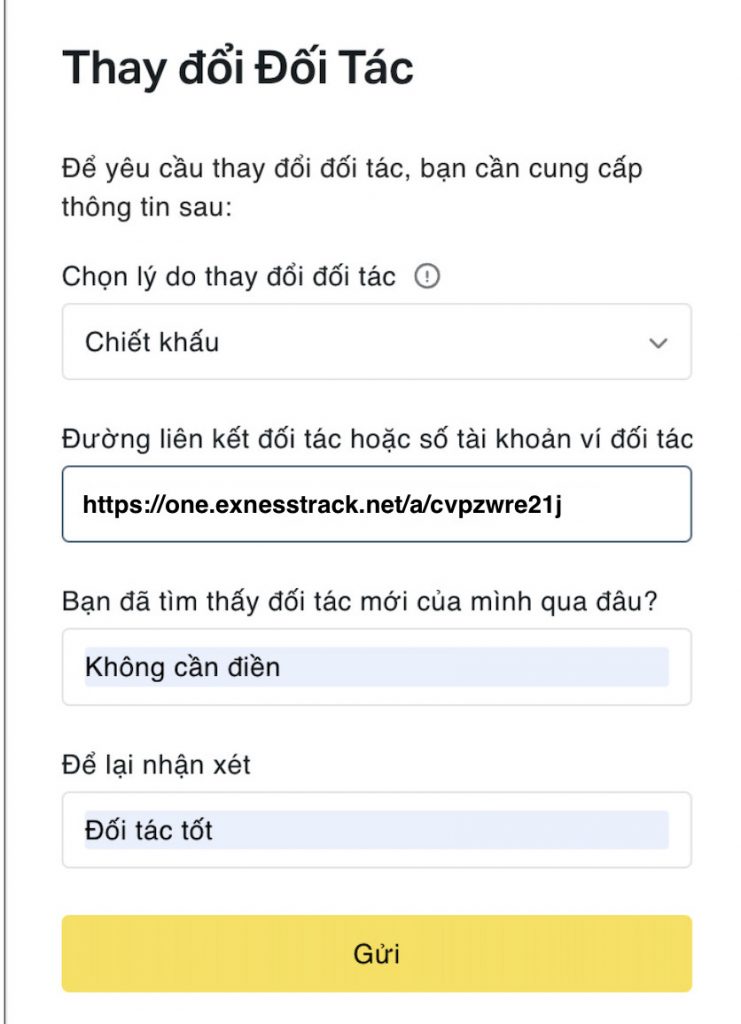Focus the Không cần điền input field
The width and height of the screenshot is (741, 1024).
(x=377, y=667)
